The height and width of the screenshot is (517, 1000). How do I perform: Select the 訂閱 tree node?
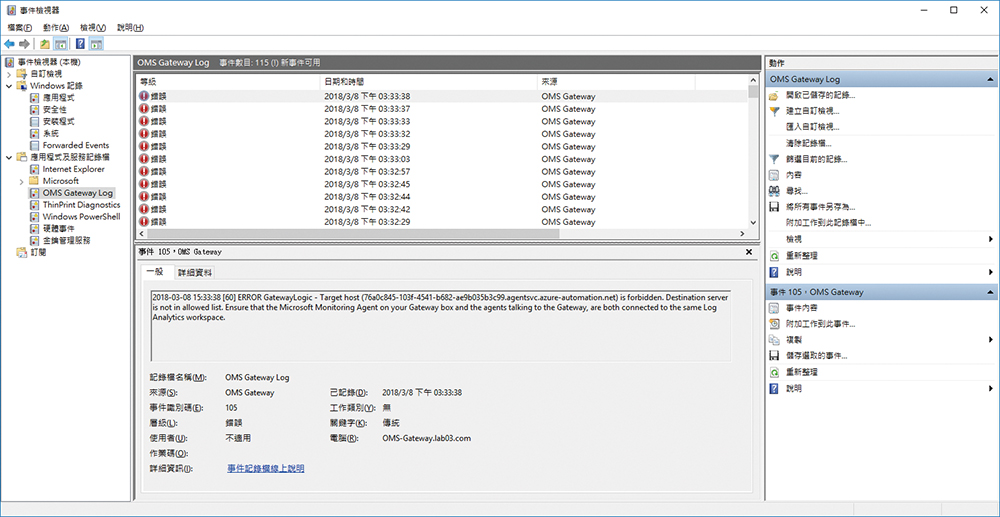tap(38, 252)
